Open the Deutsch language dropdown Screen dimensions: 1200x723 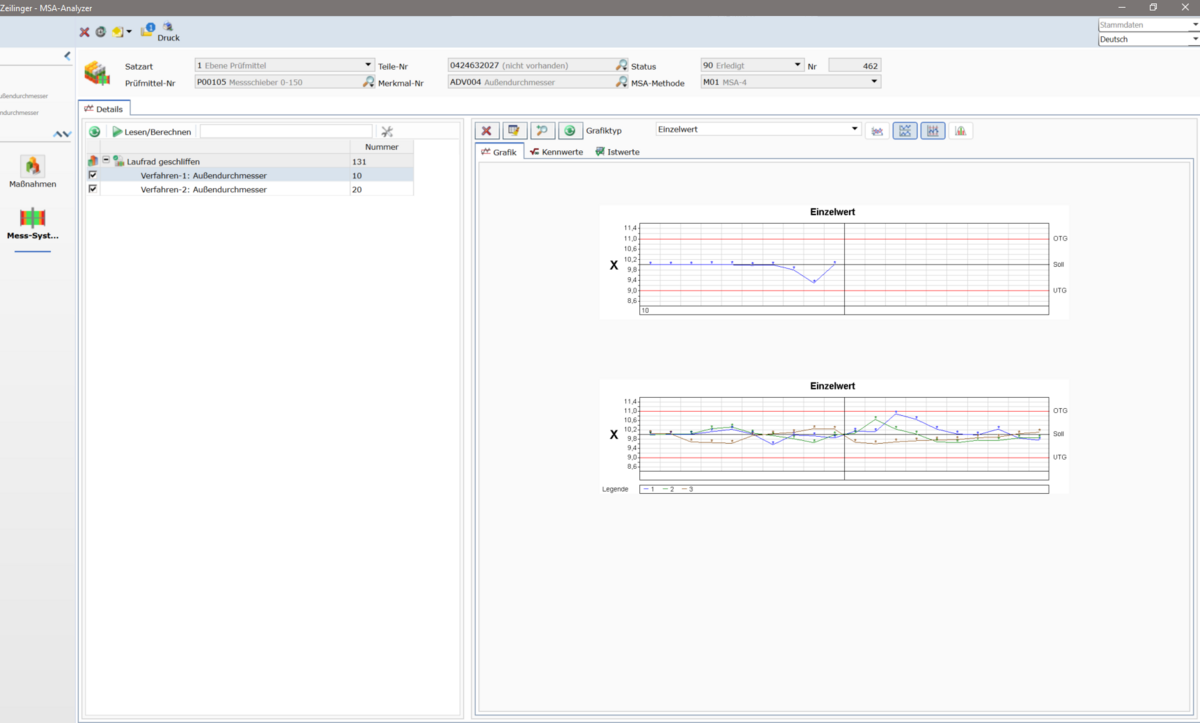(1195, 39)
